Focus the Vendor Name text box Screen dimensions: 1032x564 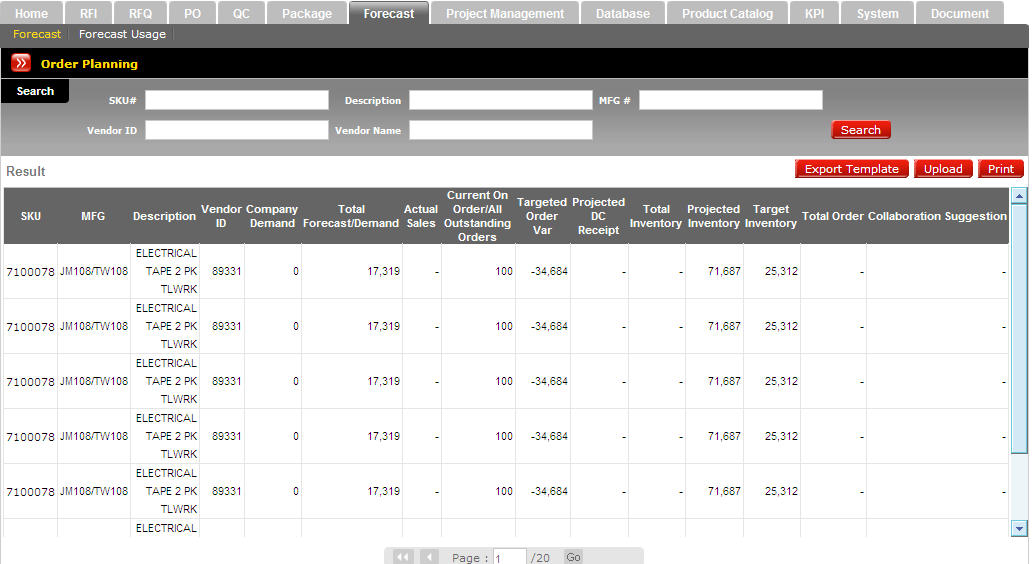coord(500,130)
